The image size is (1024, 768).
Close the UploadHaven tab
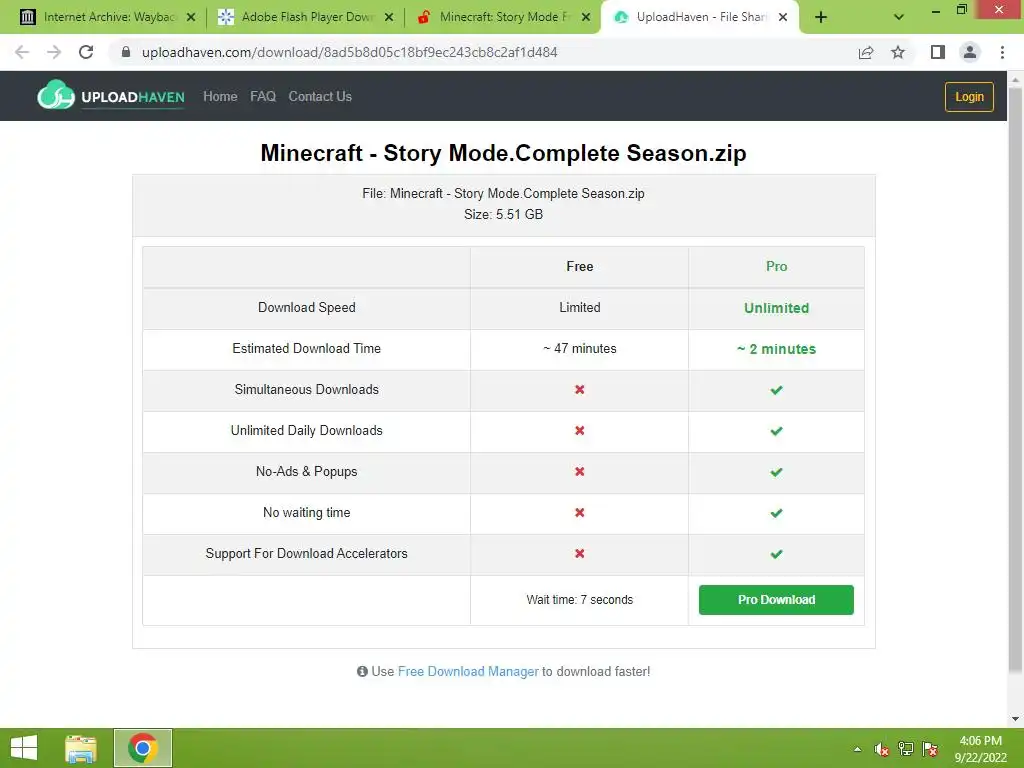click(x=783, y=18)
